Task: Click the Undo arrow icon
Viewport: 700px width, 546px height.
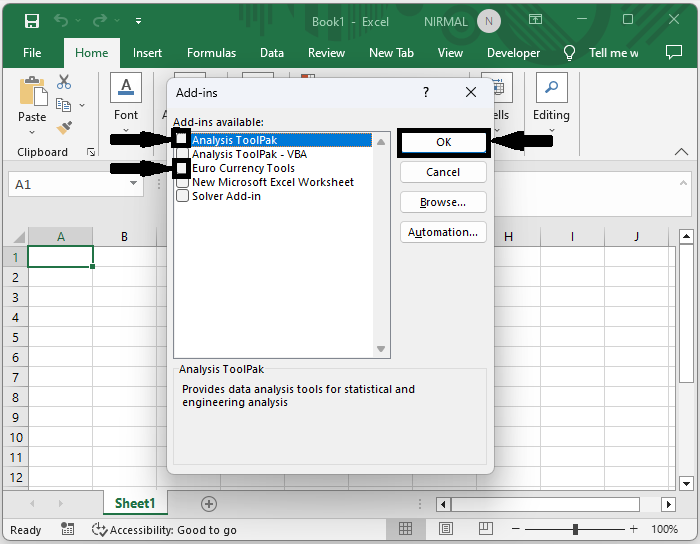Action: [61, 21]
